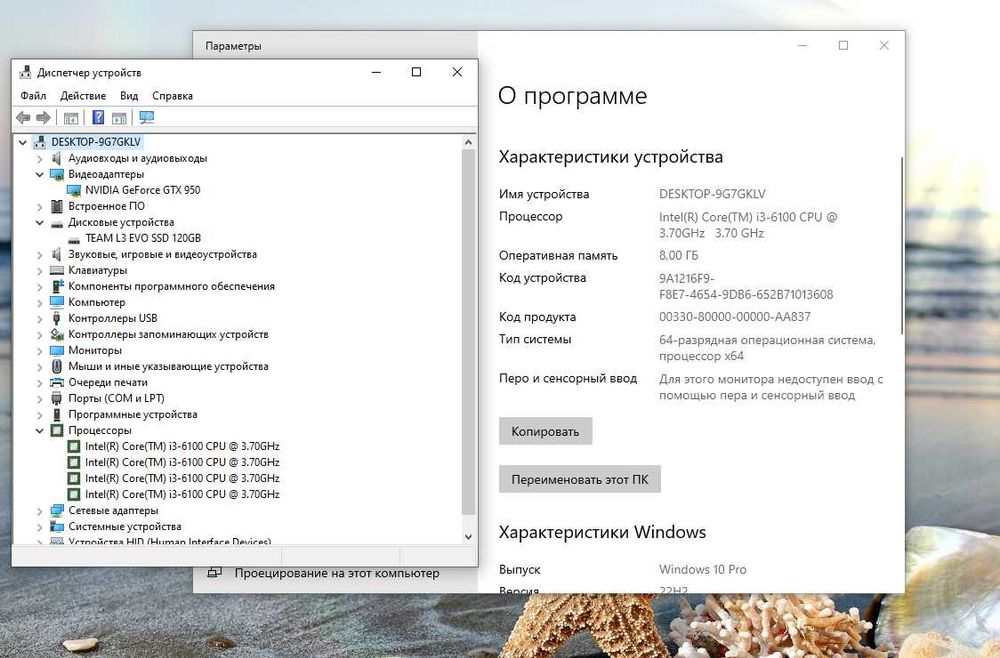The width and height of the screenshot is (1000, 658).
Task: Collapse the DESKTOP-9G7GKLV root node
Action: (x=23, y=142)
